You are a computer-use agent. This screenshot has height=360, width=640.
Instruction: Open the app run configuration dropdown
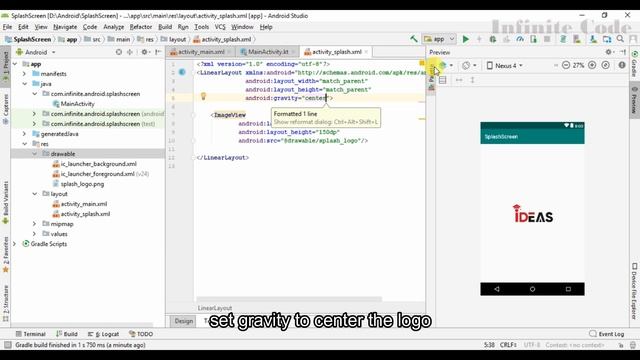(439, 39)
